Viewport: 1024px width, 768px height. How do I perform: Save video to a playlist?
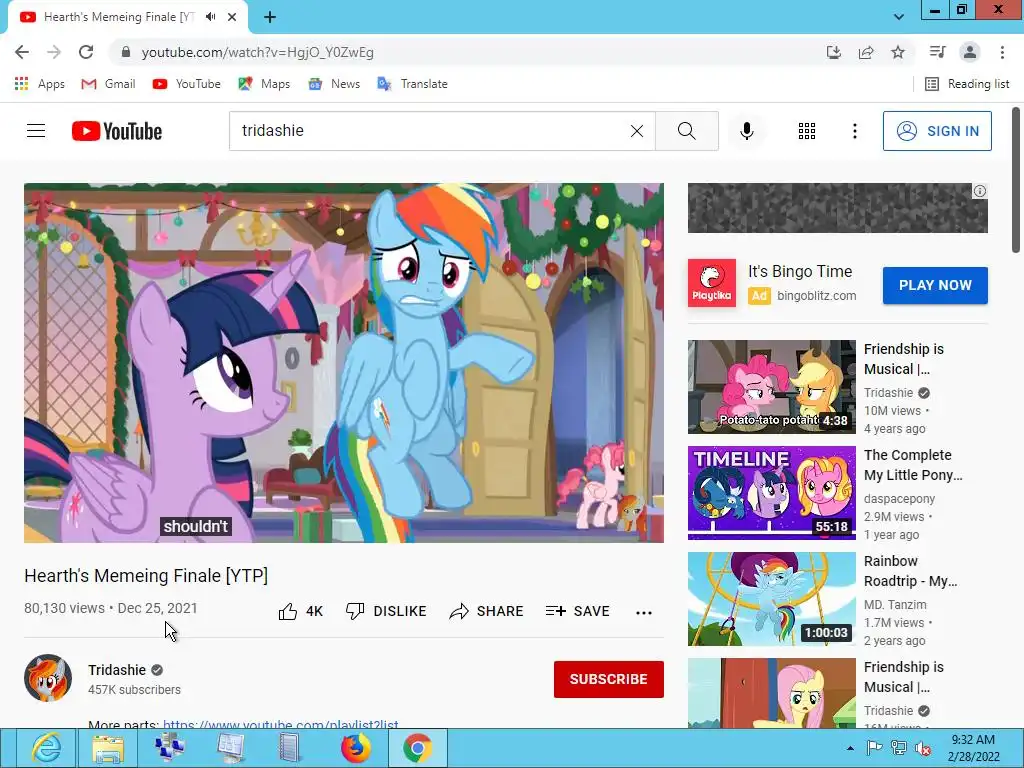(x=577, y=611)
